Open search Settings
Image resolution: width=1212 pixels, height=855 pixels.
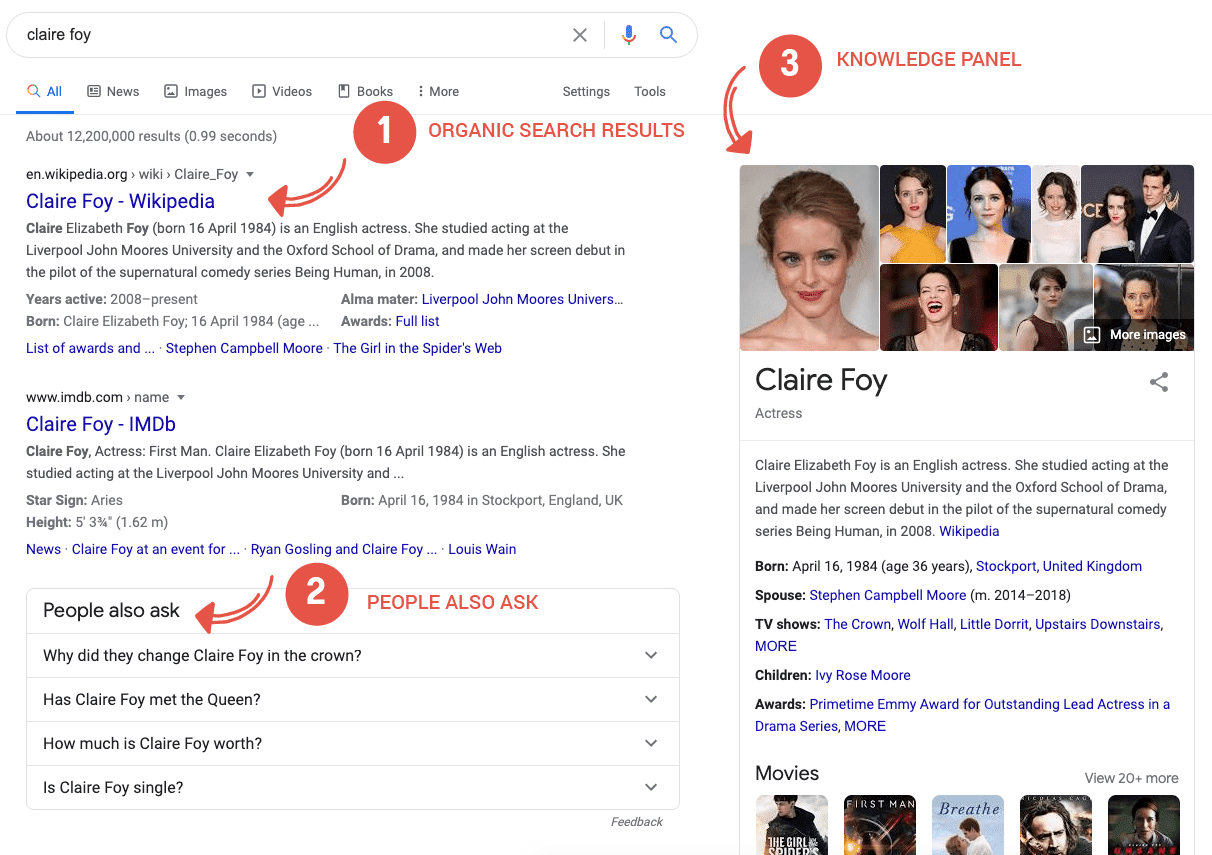coord(586,91)
